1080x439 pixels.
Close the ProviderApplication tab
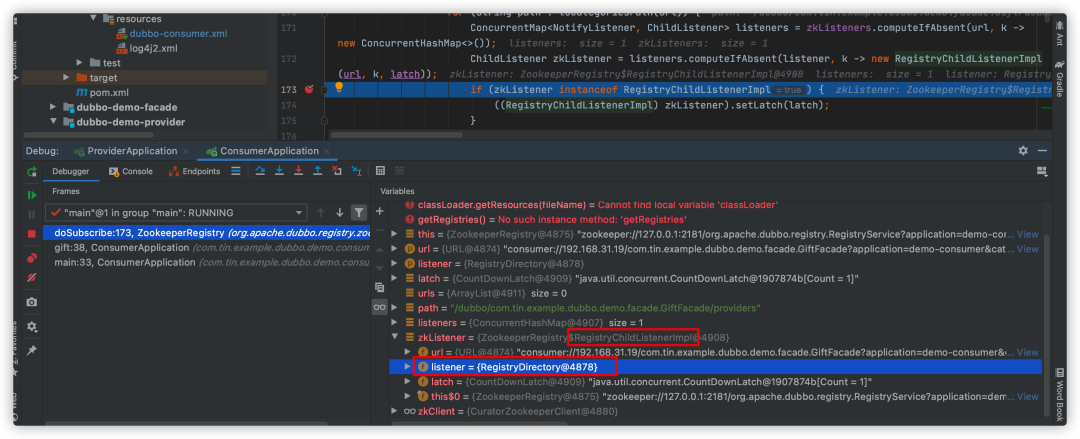[x=186, y=151]
